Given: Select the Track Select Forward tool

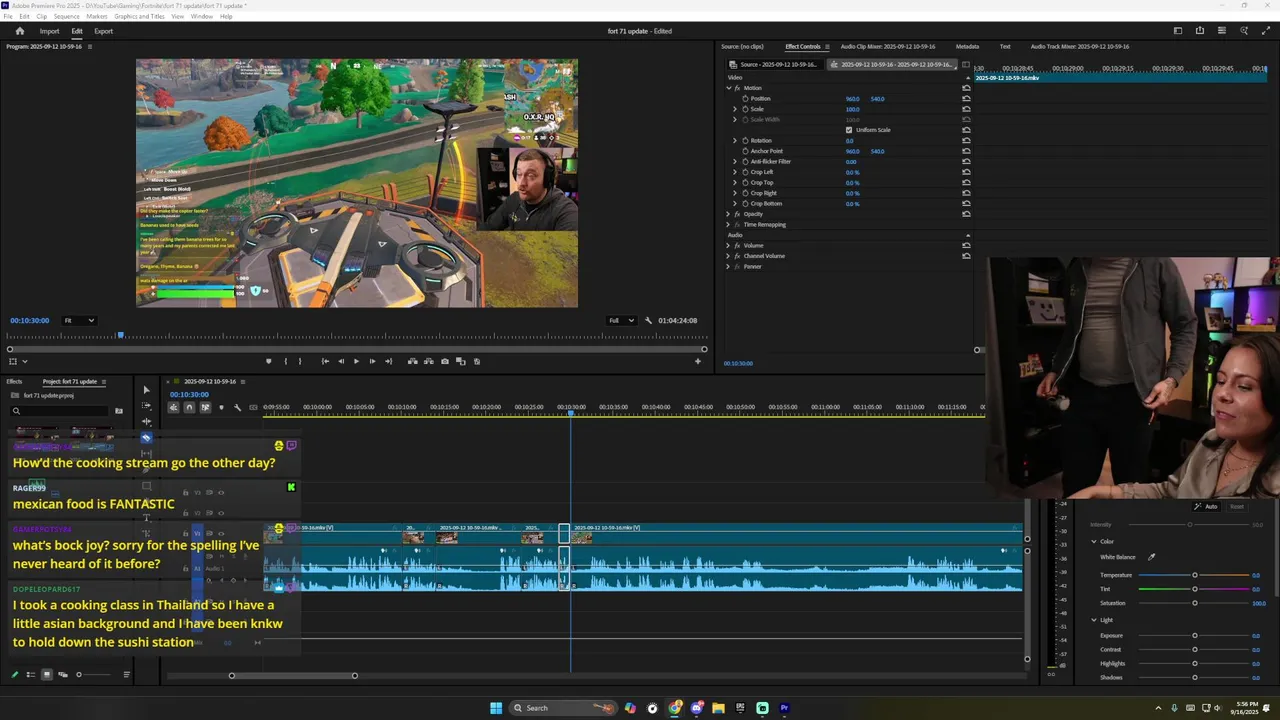Looking at the screenshot, I should (x=146, y=406).
